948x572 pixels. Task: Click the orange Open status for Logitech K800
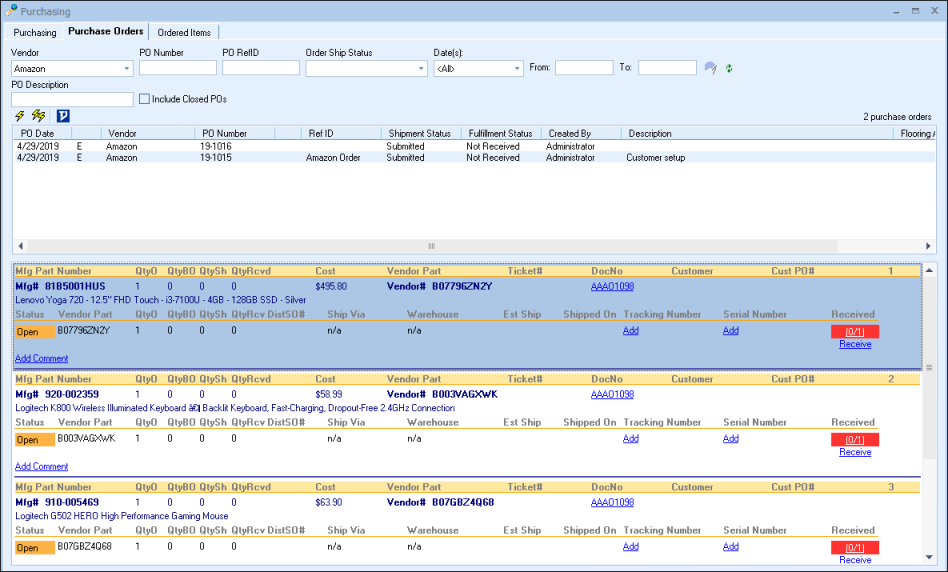[x=34, y=440]
